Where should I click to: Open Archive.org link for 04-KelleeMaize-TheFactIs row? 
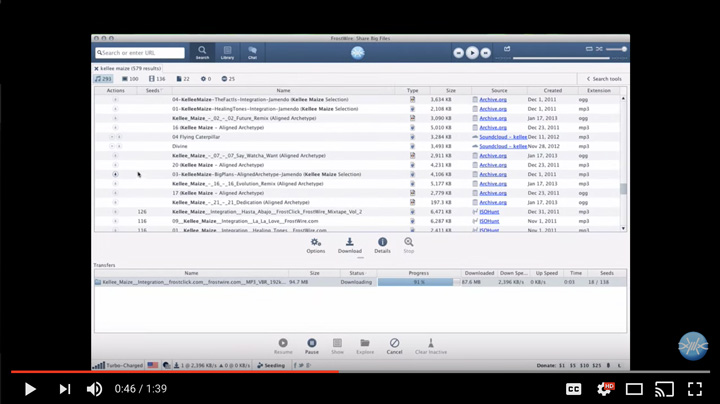[493, 99]
